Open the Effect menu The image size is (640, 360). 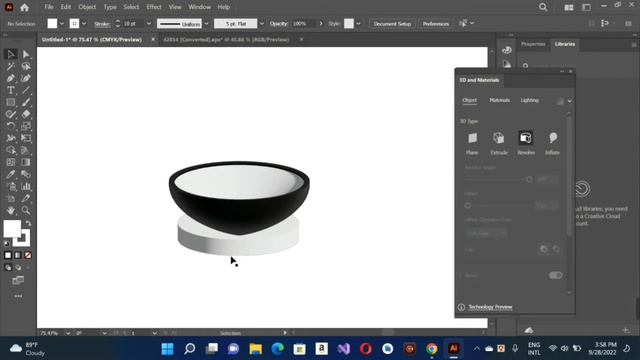point(154,7)
